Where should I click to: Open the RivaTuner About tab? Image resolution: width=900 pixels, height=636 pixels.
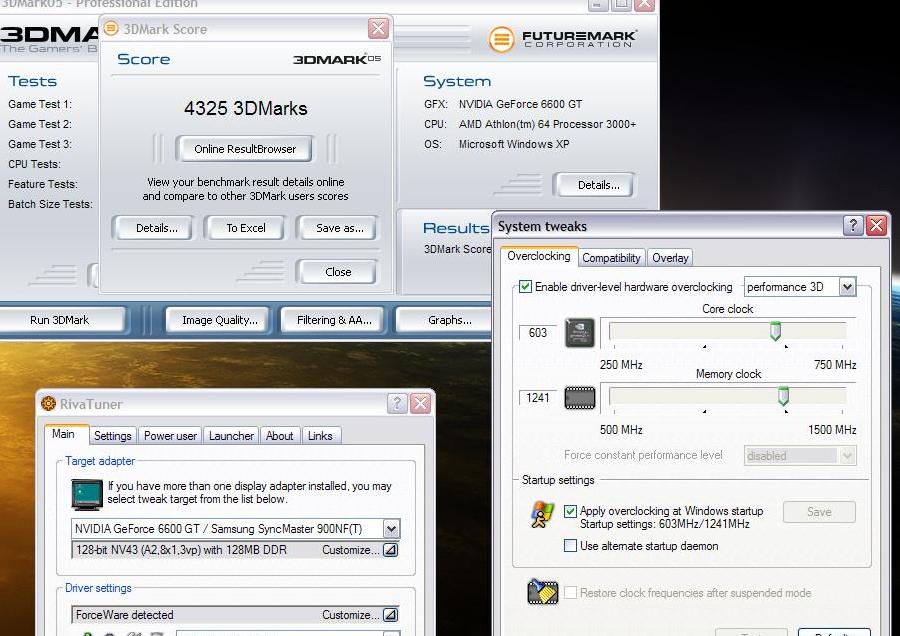pyautogui.click(x=280, y=436)
